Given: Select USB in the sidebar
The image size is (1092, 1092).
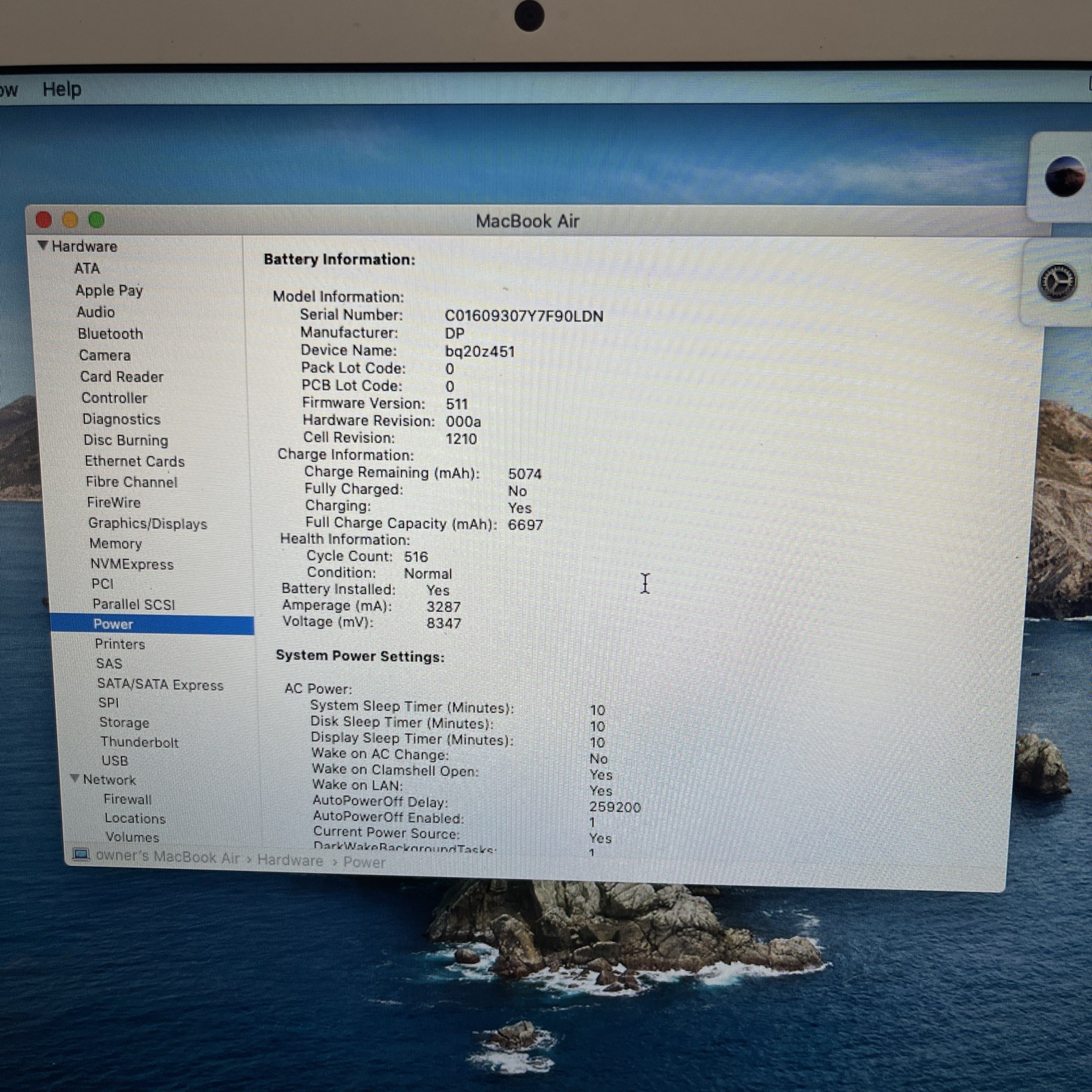Looking at the screenshot, I should [x=115, y=760].
